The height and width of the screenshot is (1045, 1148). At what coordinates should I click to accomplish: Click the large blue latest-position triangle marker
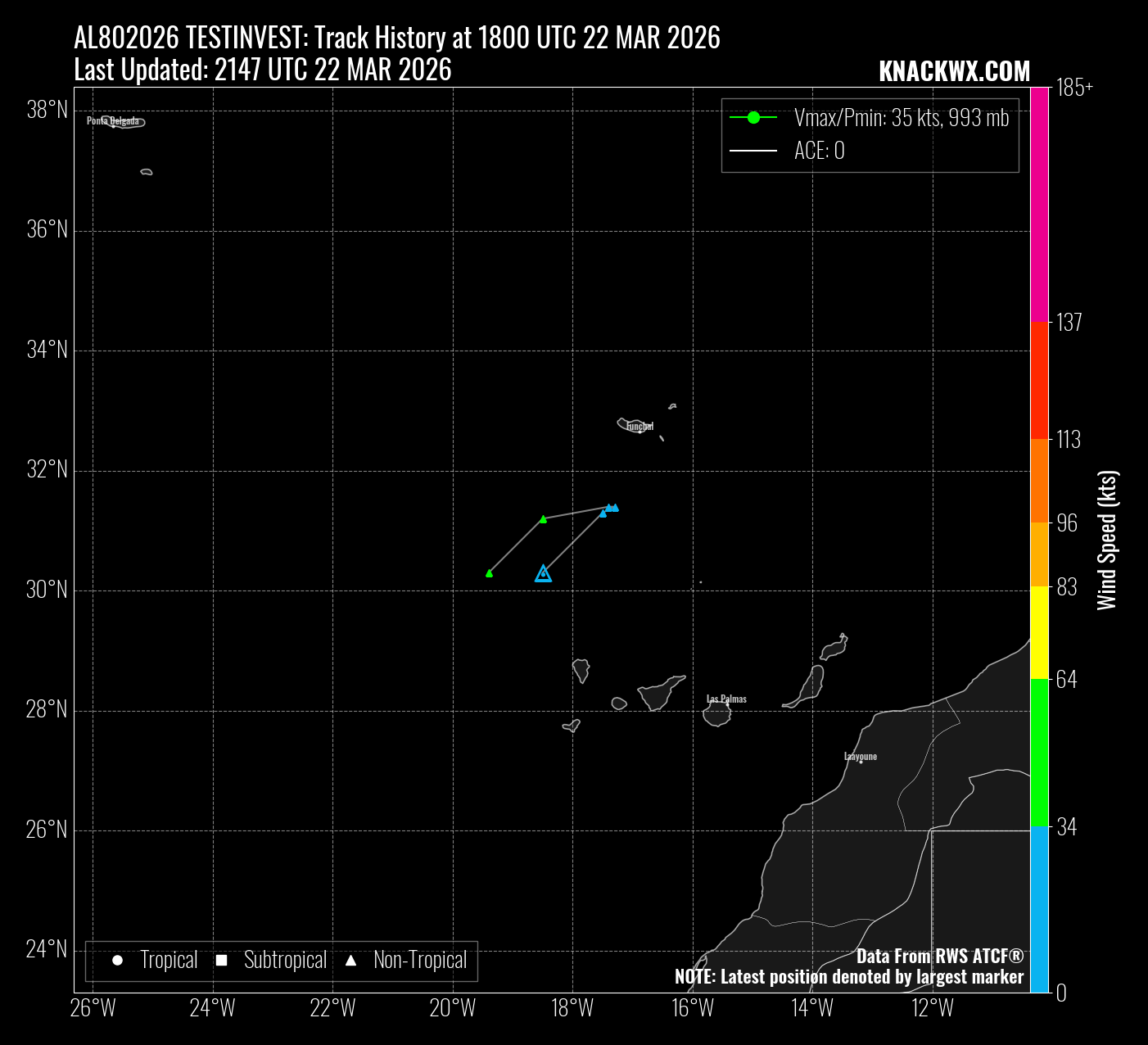pos(543,574)
